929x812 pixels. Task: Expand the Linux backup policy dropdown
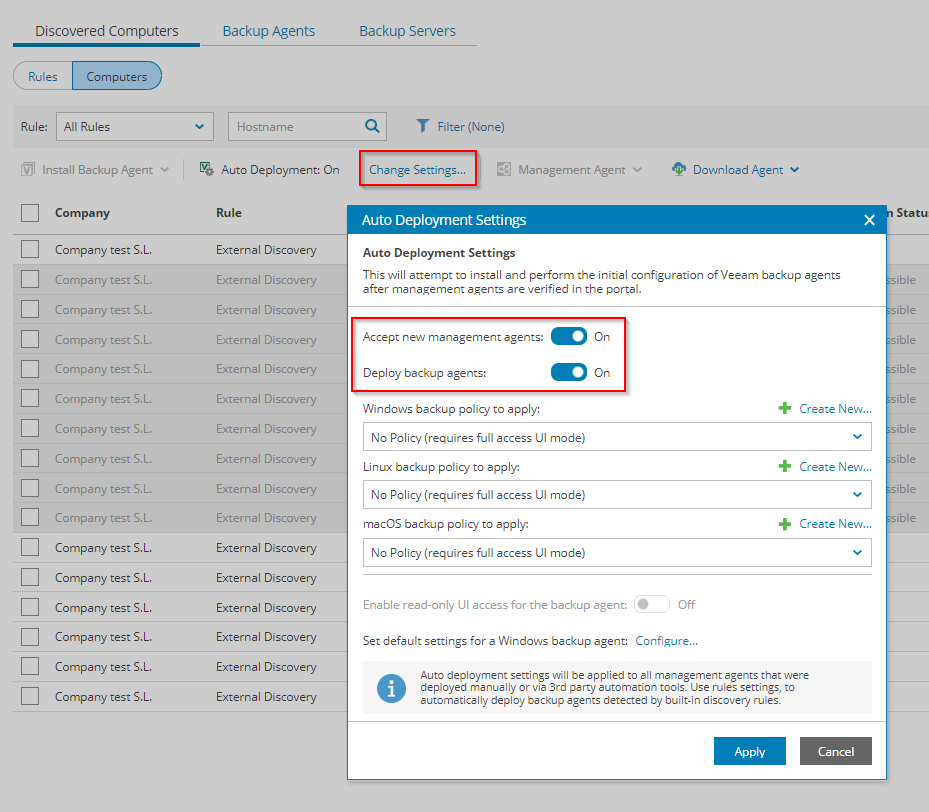(x=616, y=494)
